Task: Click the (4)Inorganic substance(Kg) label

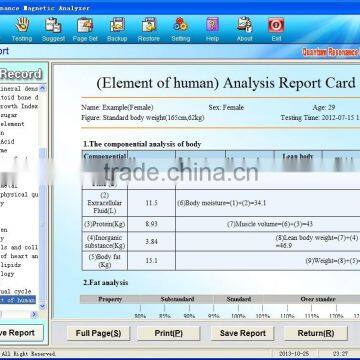Action: [105, 242]
